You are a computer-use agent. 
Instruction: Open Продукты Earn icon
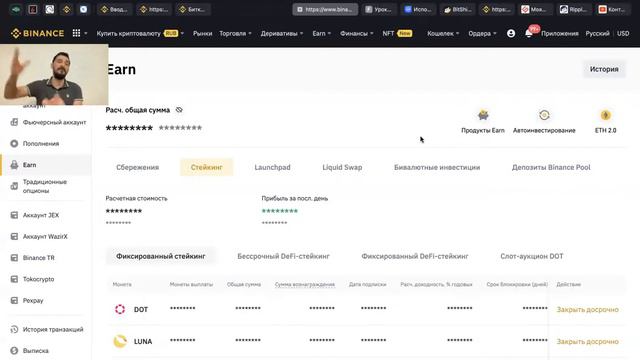click(x=483, y=115)
